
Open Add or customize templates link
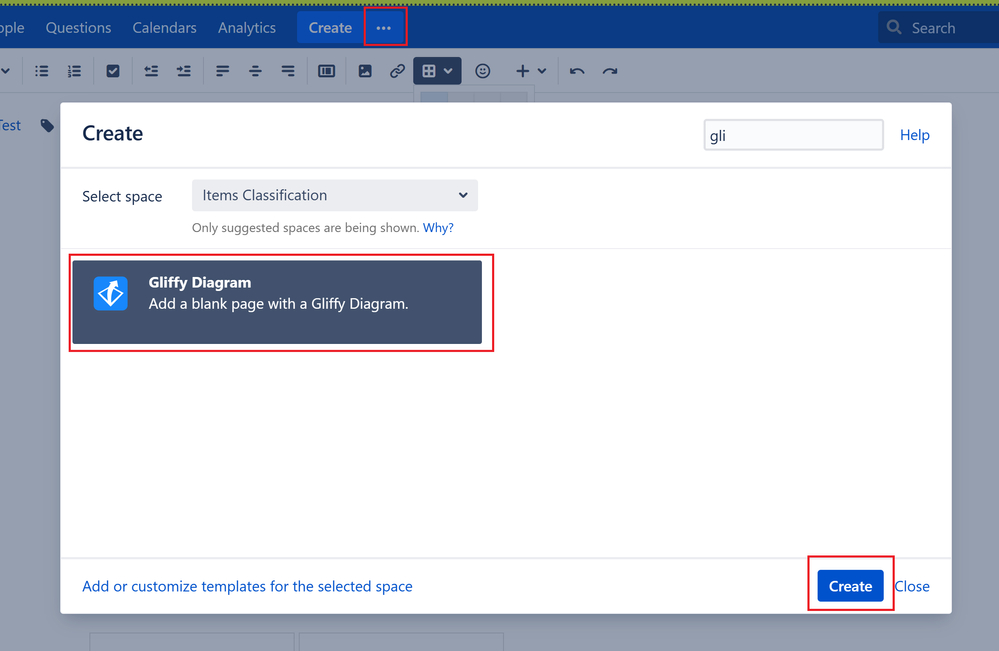click(x=247, y=586)
